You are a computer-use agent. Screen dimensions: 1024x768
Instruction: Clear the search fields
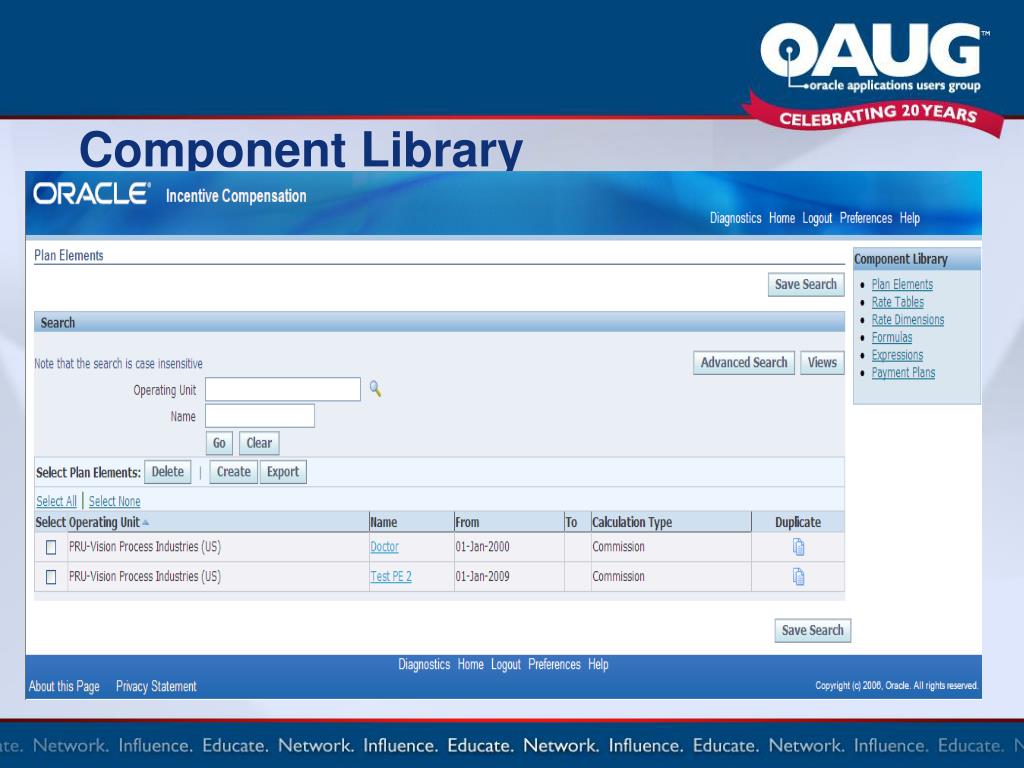pos(259,443)
